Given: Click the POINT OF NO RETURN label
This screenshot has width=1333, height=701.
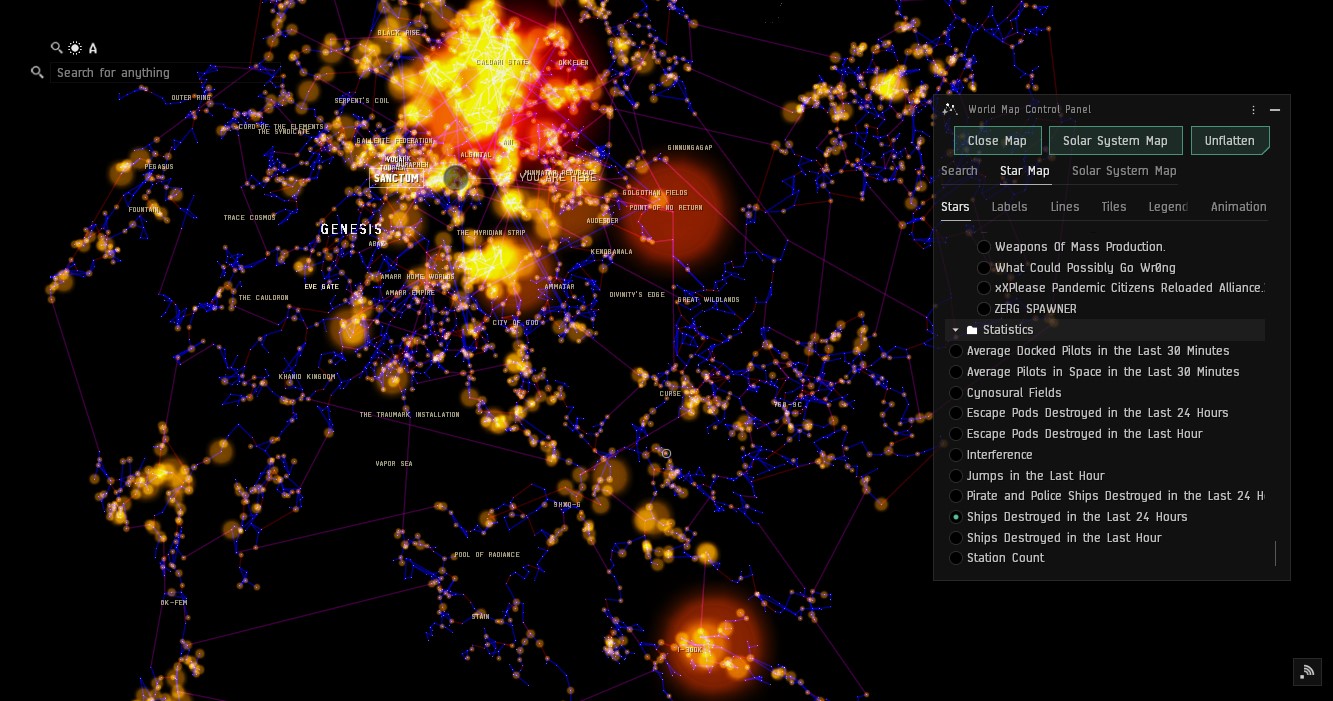Looking at the screenshot, I should [x=666, y=208].
